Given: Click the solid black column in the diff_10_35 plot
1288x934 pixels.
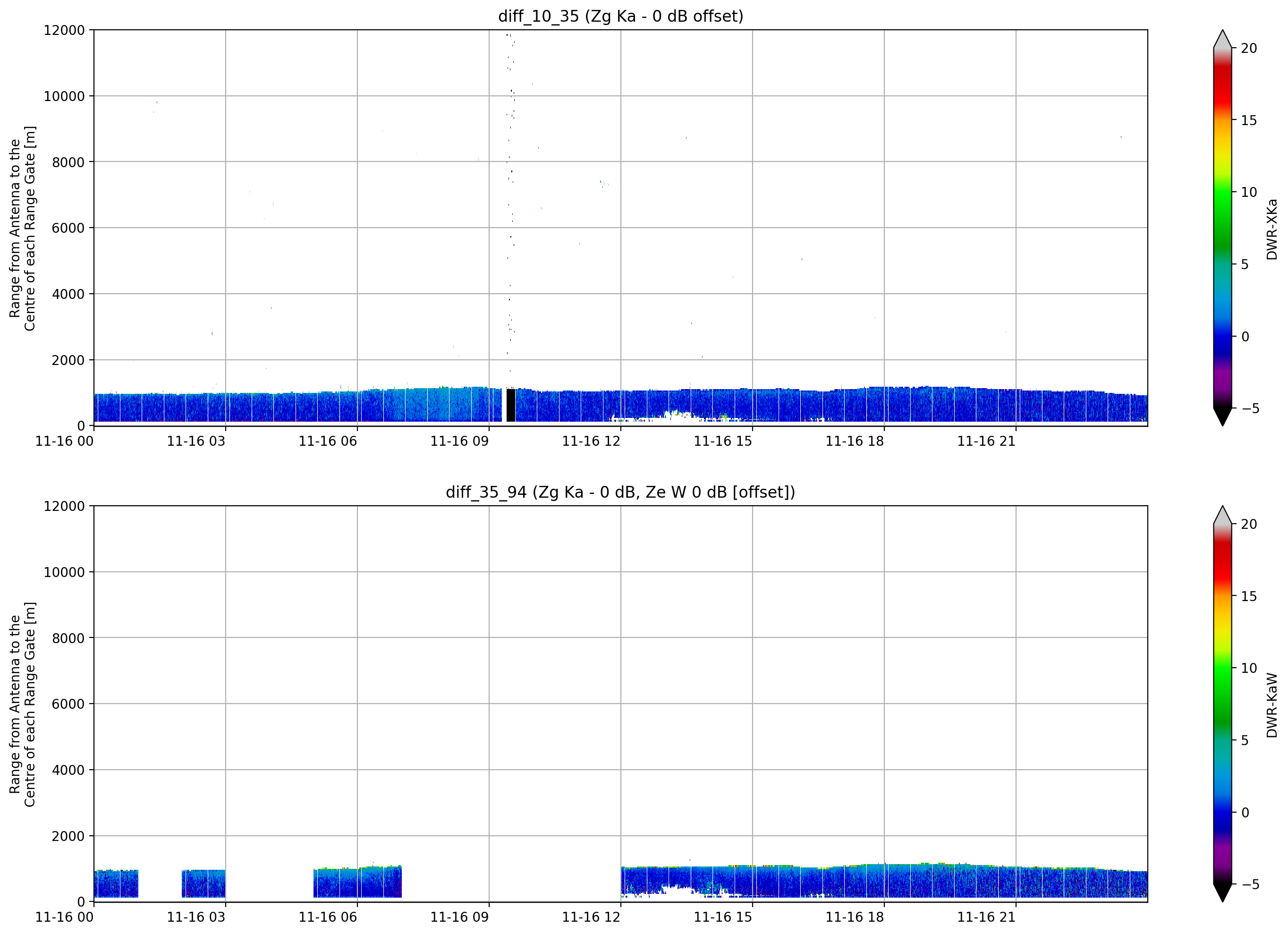Looking at the screenshot, I should point(510,405).
